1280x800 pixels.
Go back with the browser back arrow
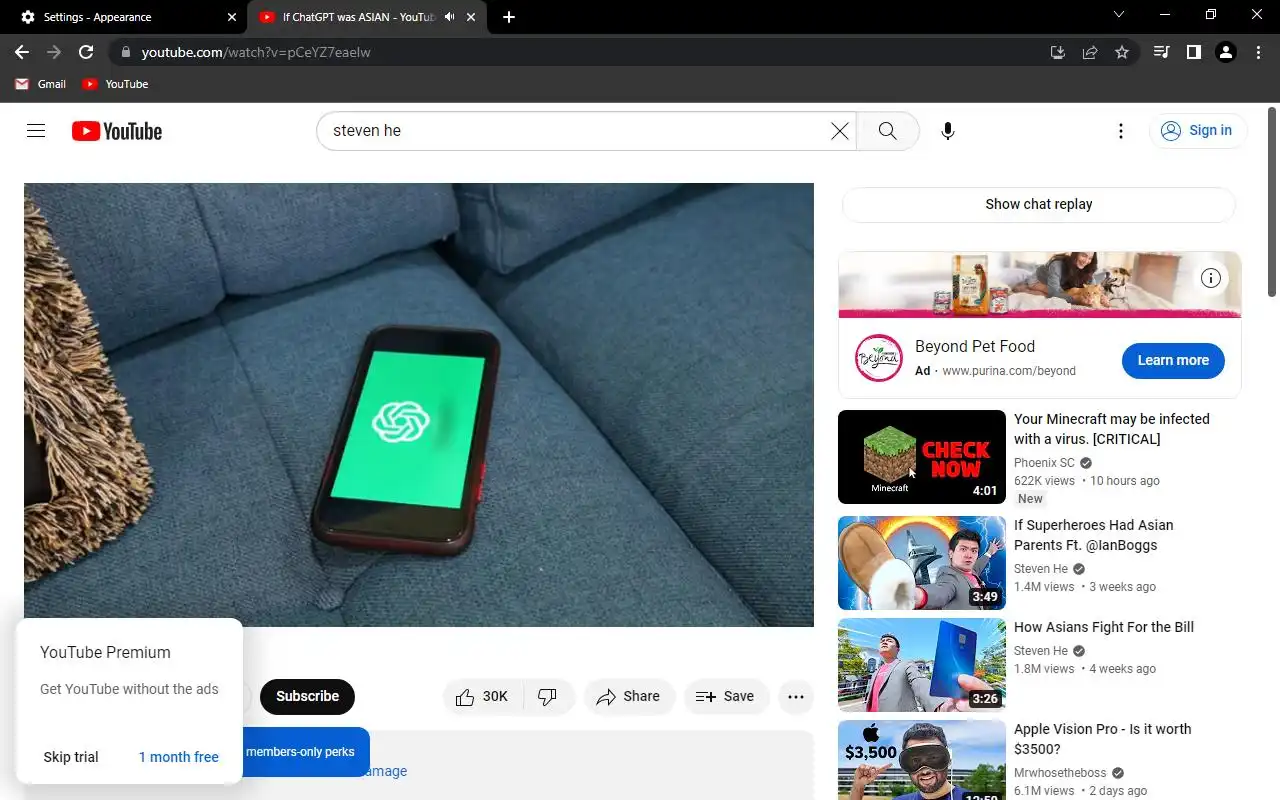click(22, 52)
